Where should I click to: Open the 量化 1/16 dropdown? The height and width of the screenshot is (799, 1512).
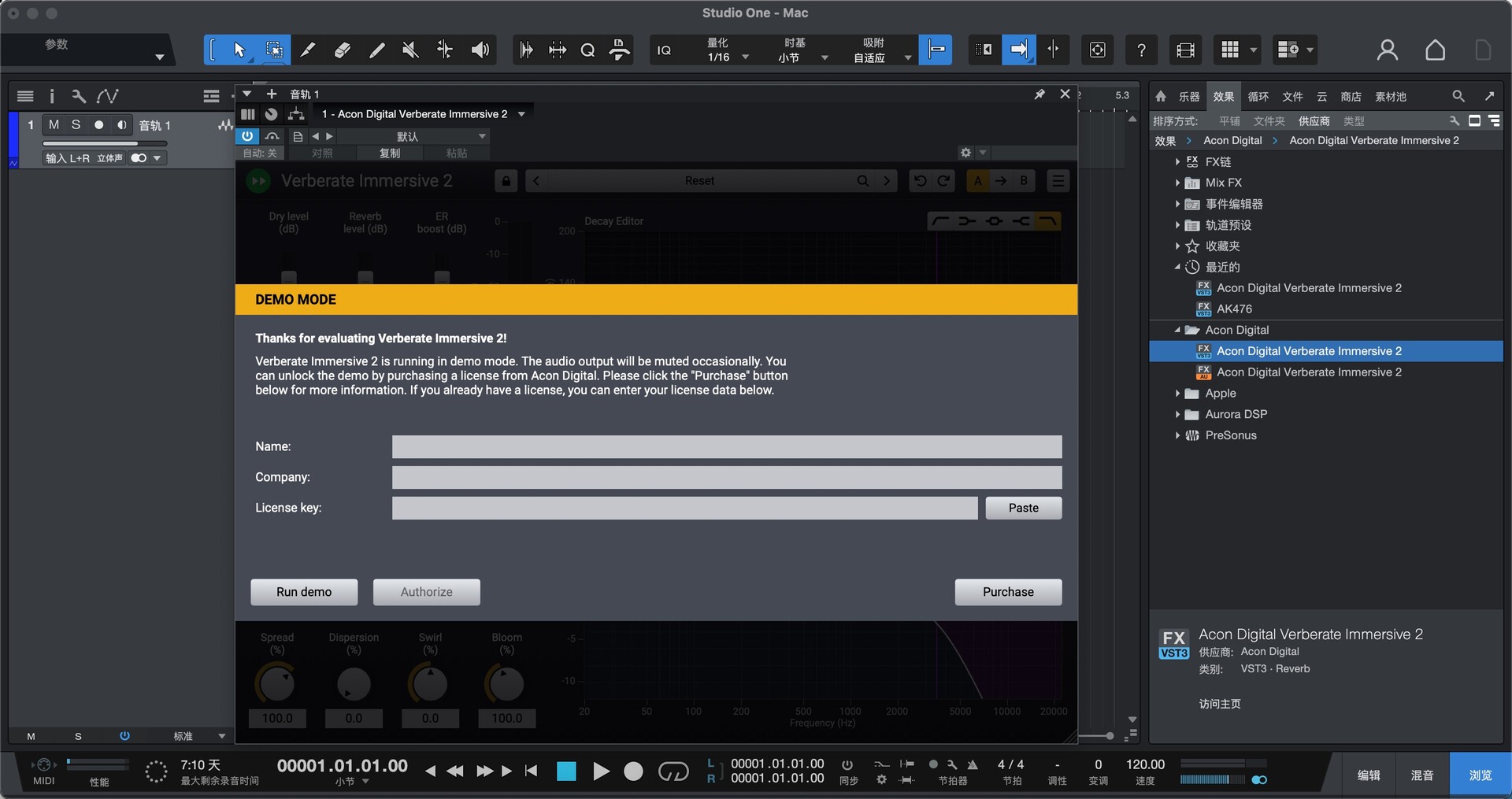728,50
